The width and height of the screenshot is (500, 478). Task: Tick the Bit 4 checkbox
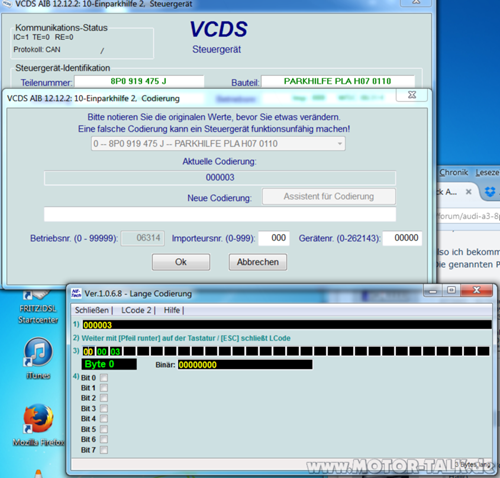pyautogui.click(x=104, y=419)
